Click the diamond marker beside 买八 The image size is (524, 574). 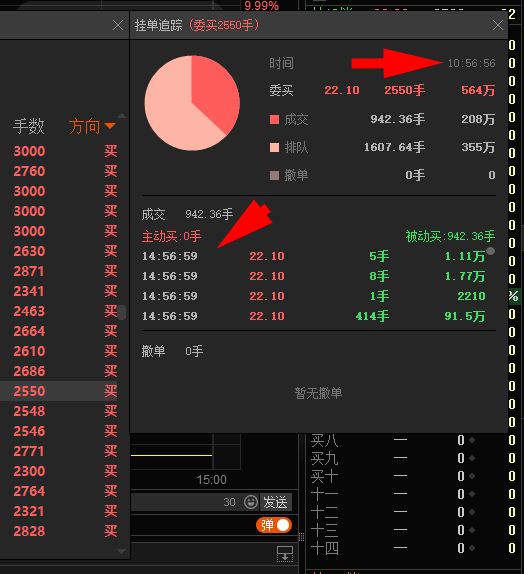click(x=472, y=440)
